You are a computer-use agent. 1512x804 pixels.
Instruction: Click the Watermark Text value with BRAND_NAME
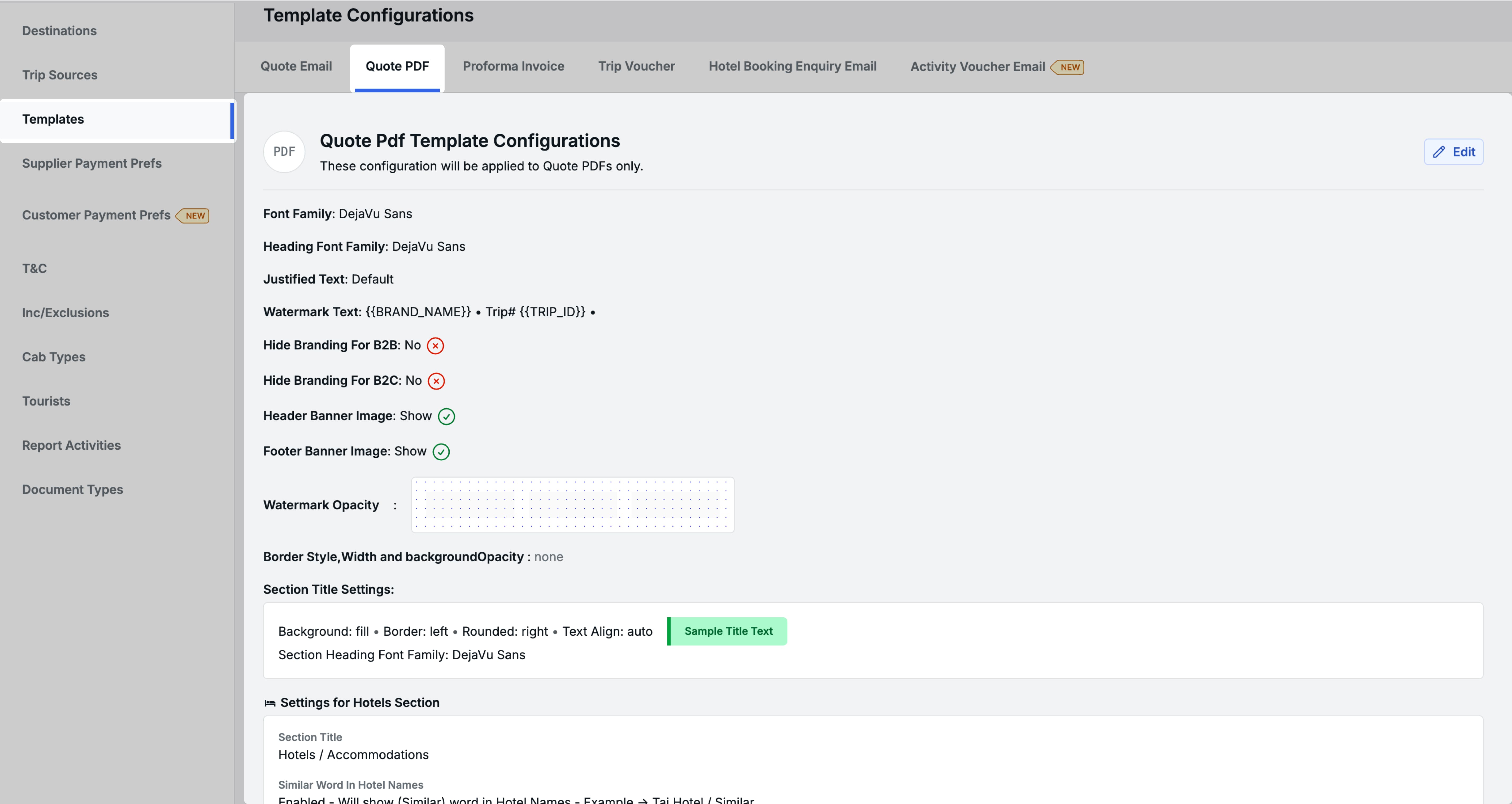coord(481,312)
